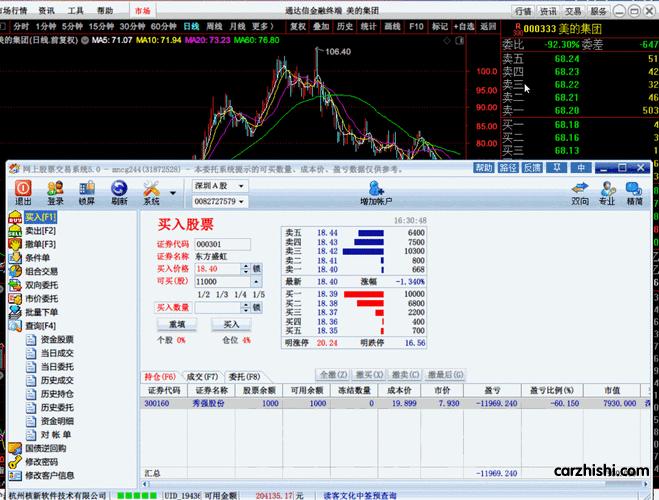Open 组合交易 in the sidebar

pyautogui.click(x=42, y=271)
